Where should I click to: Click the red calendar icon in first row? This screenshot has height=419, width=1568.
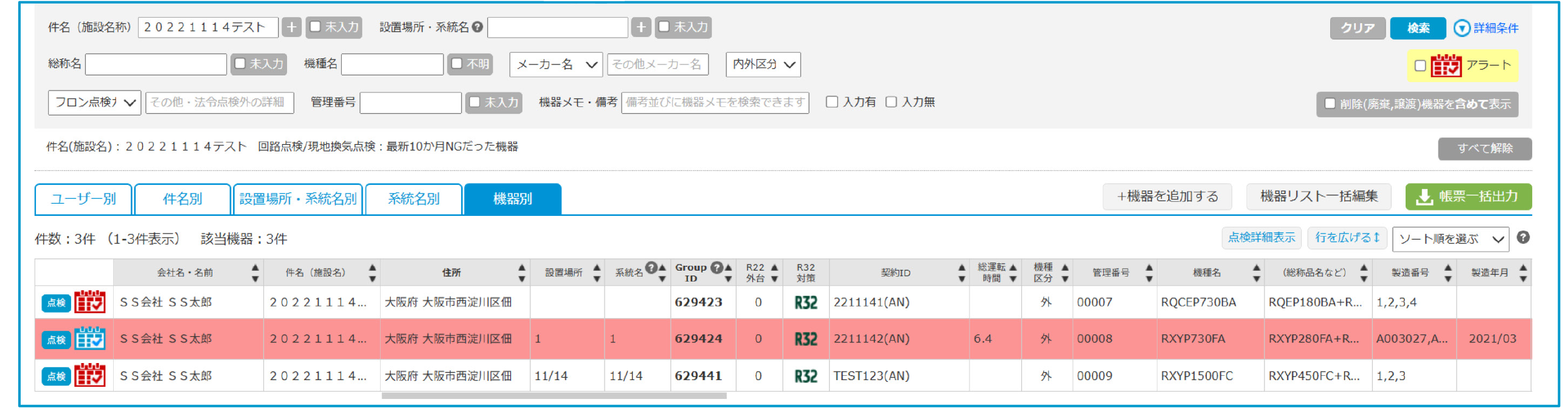[89, 302]
